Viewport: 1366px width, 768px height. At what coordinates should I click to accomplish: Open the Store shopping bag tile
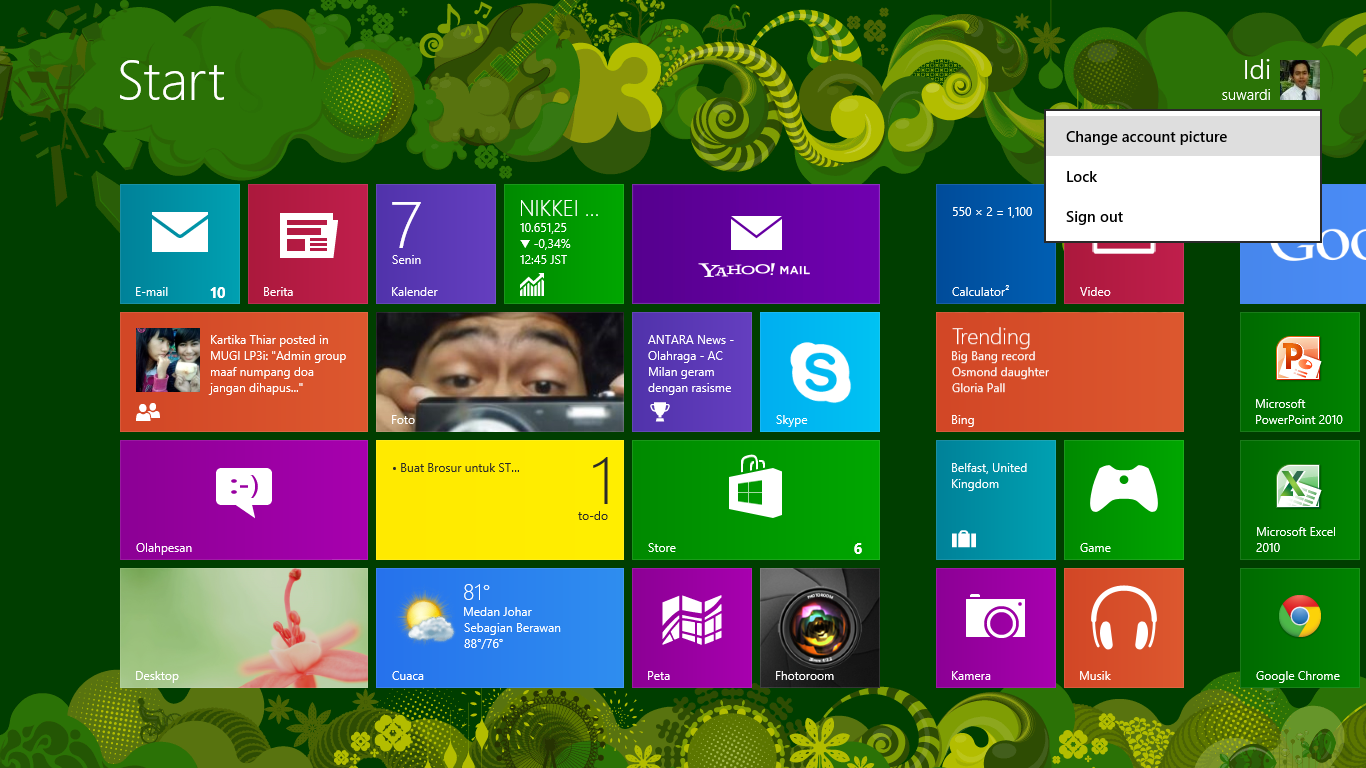(756, 500)
